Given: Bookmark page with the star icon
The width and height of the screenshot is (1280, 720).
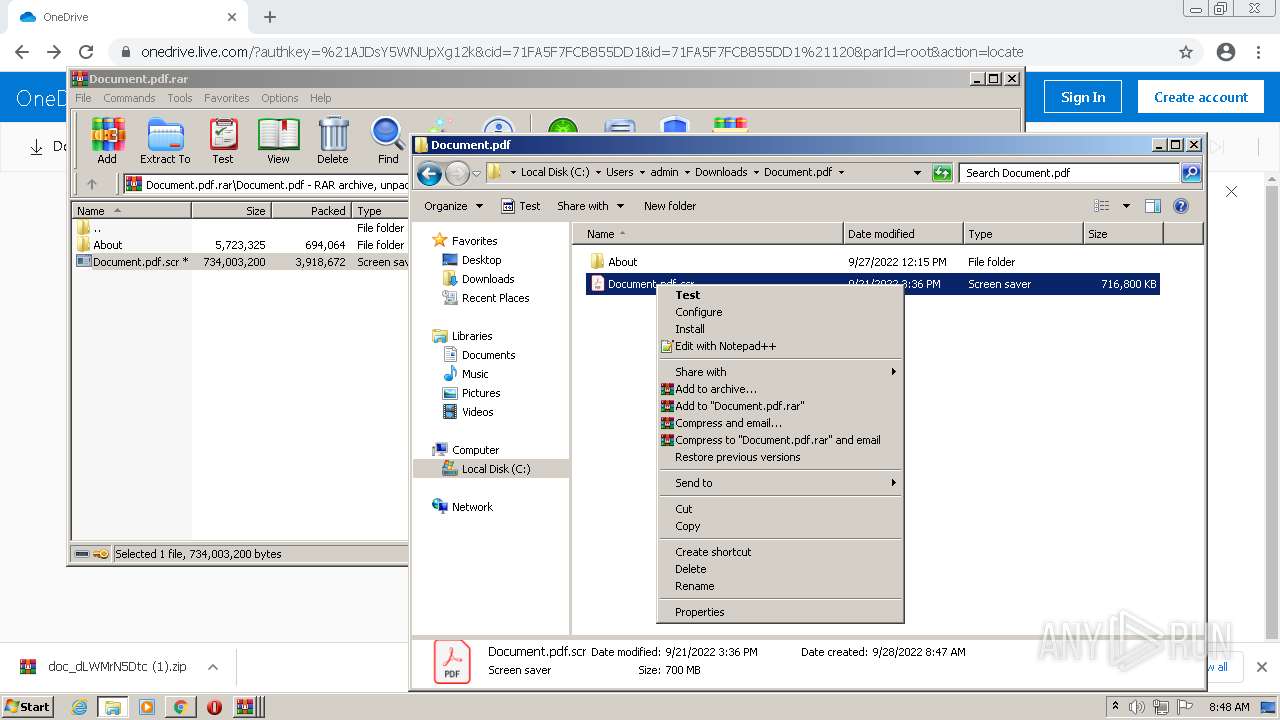Looking at the screenshot, I should coord(1186,52).
